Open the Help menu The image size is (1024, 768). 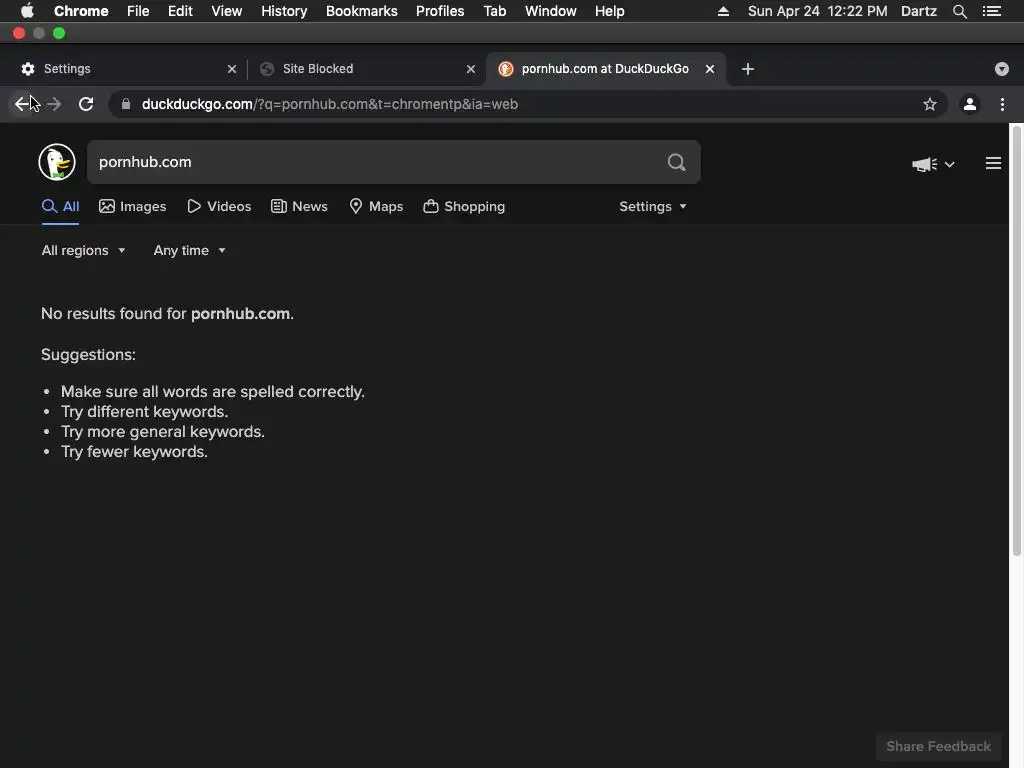(x=609, y=11)
